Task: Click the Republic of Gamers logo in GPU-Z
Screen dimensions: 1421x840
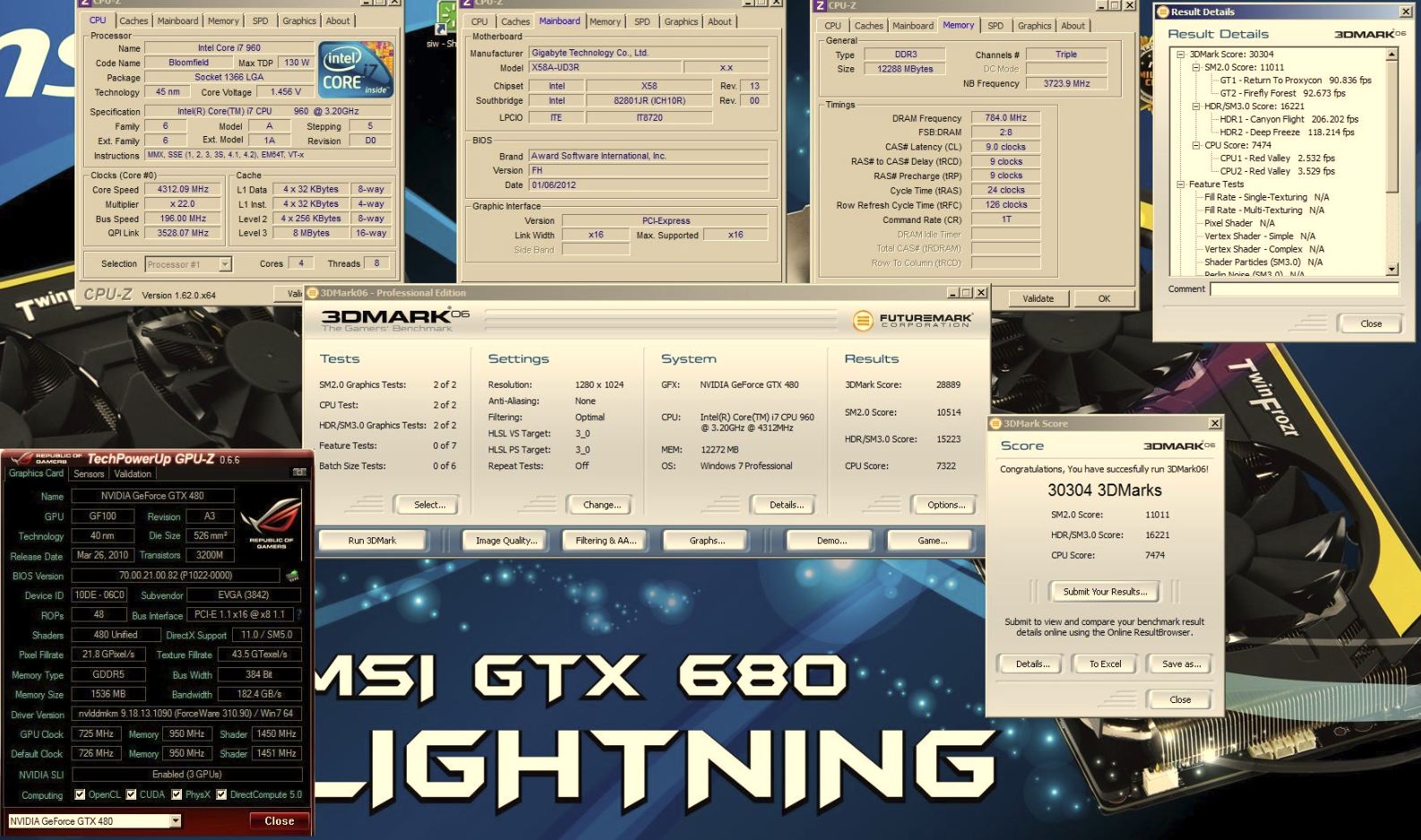Action: (x=271, y=522)
